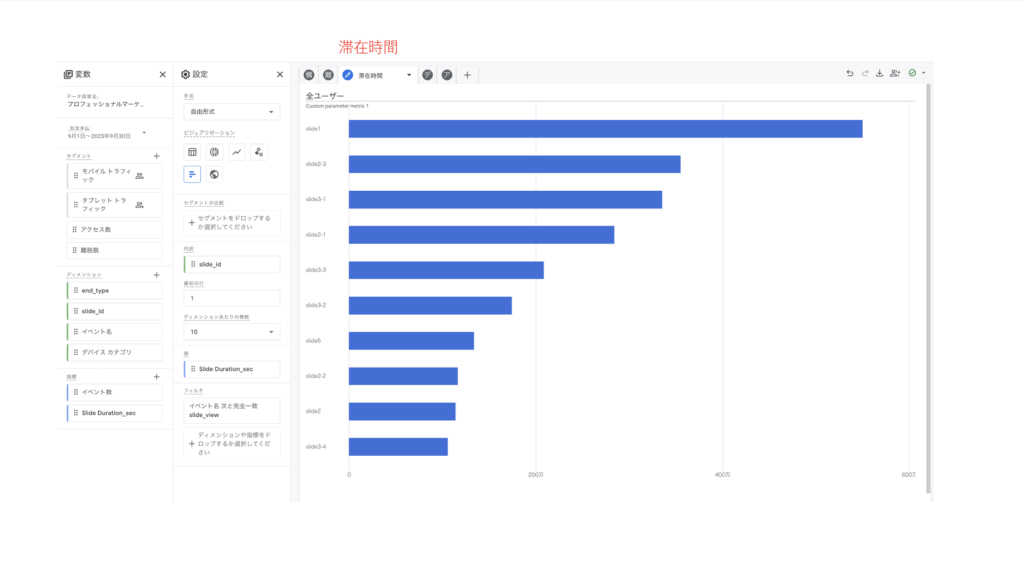Add a new segment with plus icon

(156, 156)
